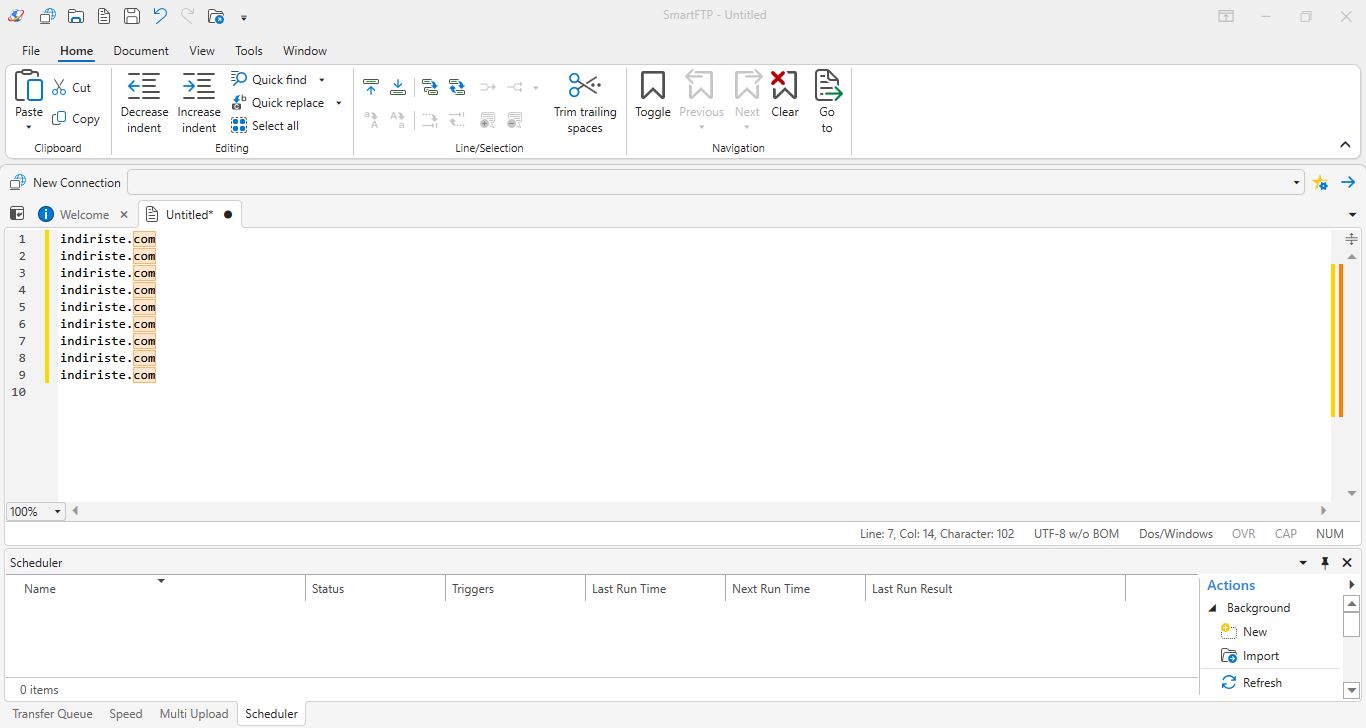Switch to the Tools ribbon tab
1366x728 pixels.
[x=249, y=51]
